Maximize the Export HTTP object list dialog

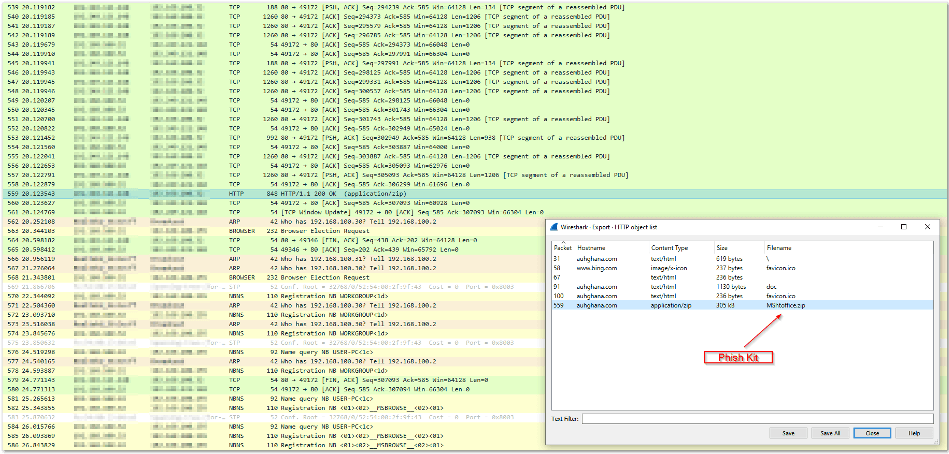(x=904, y=226)
